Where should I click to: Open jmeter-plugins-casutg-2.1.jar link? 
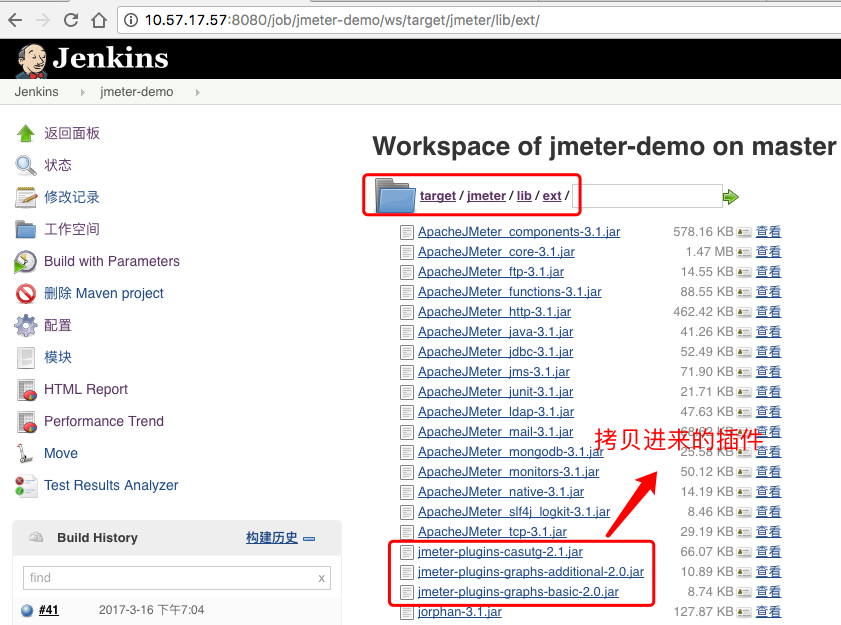point(500,552)
